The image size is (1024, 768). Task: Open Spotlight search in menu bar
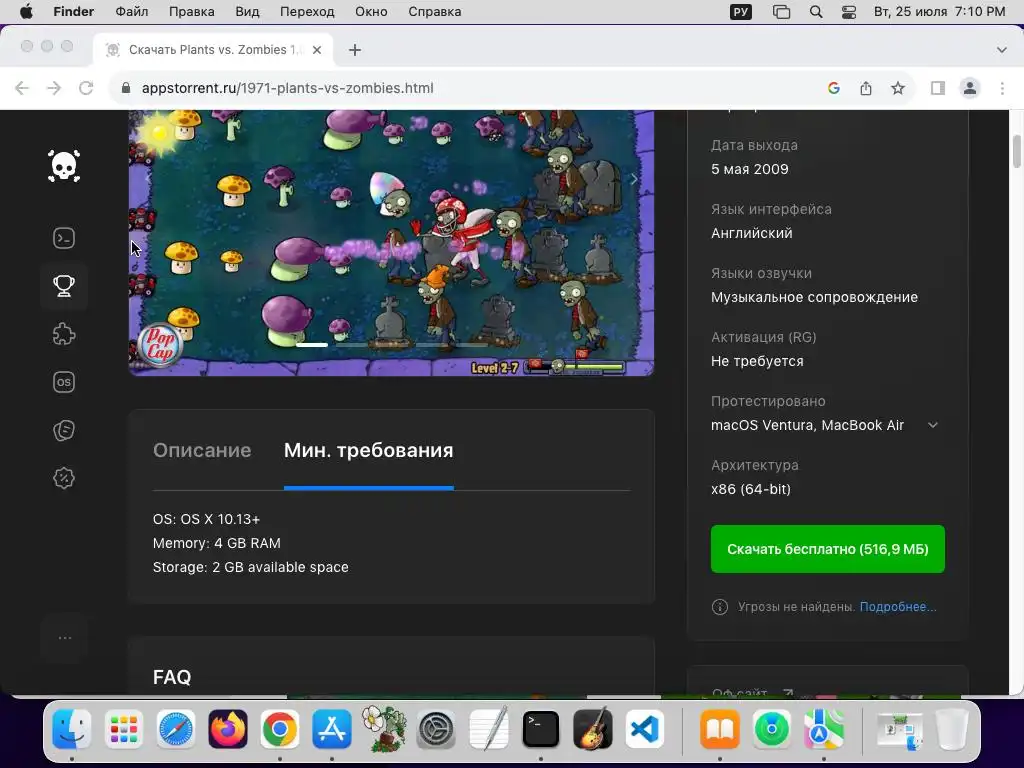pyautogui.click(x=816, y=12)
